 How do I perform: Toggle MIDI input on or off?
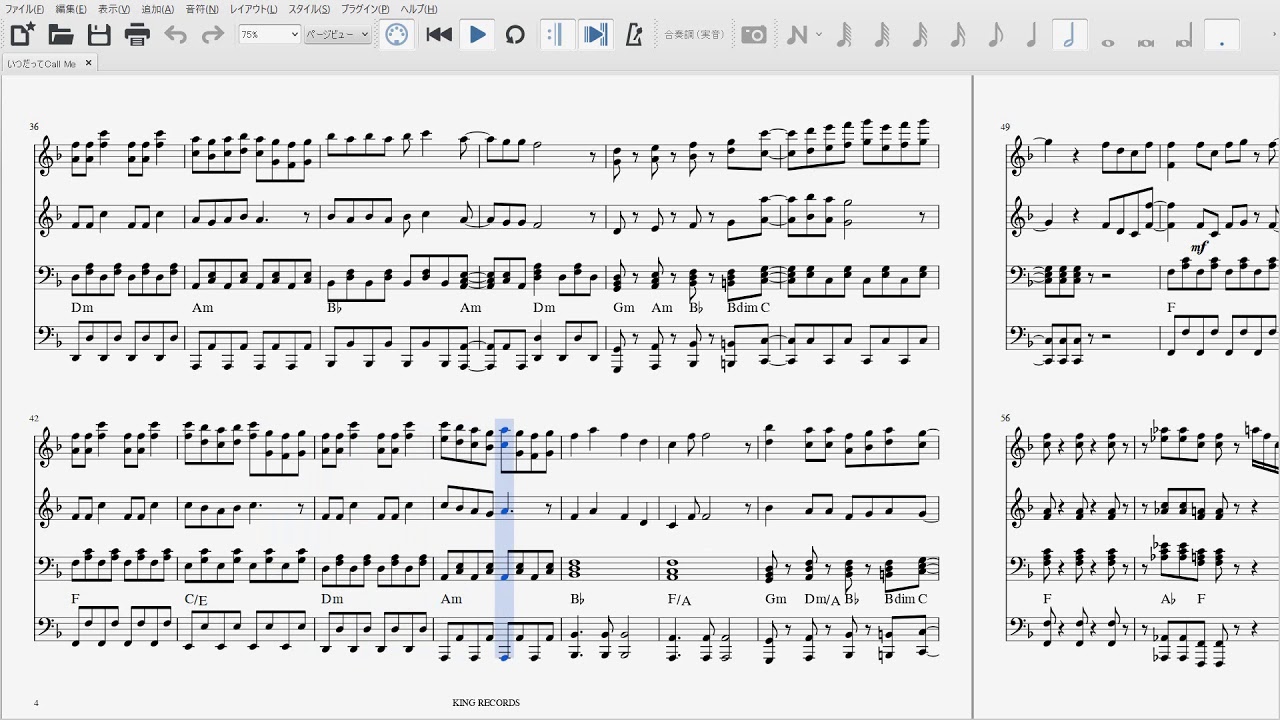click(396, 35)
